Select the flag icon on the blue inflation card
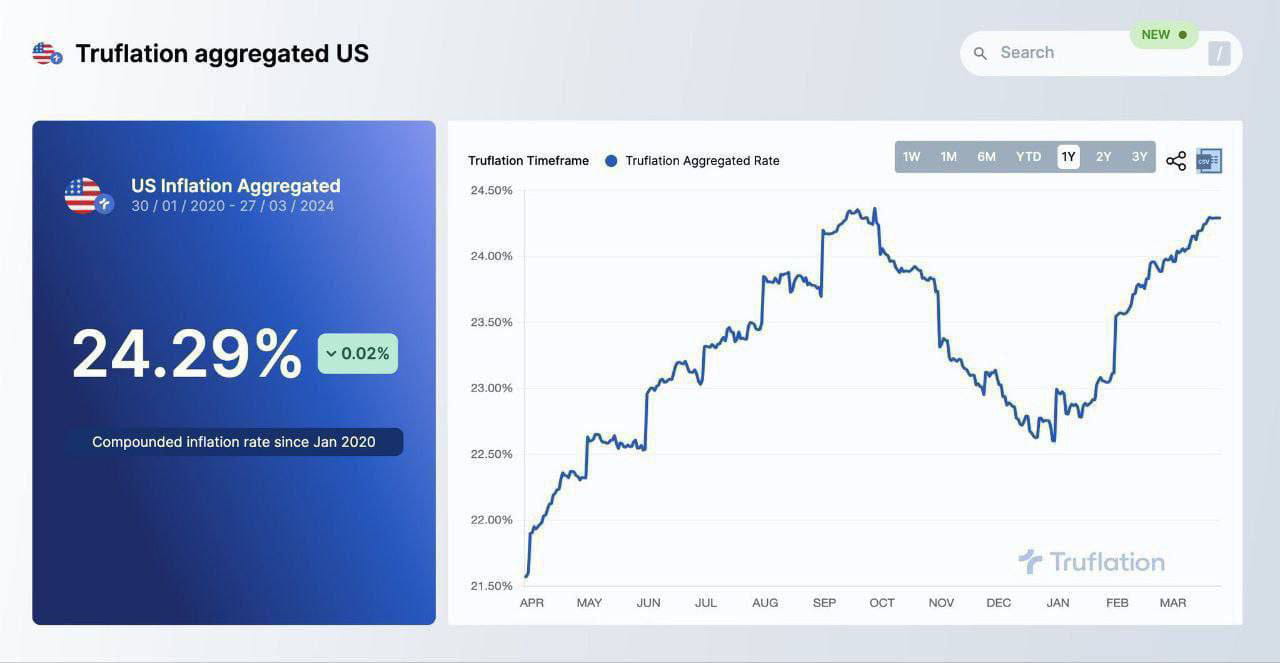The image size is (1280, 663). [x=88, y=194]
